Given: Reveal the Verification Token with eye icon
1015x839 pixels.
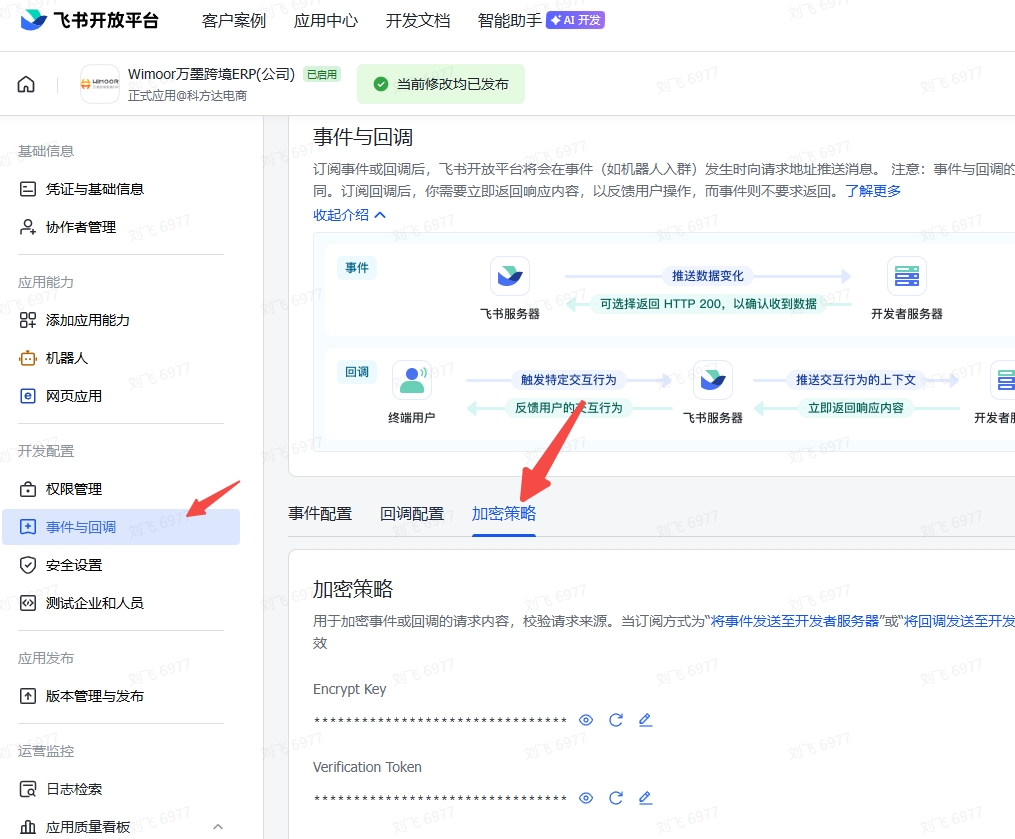Looking at the screenshot, I should pyautogui.click(x=586, y=798).
